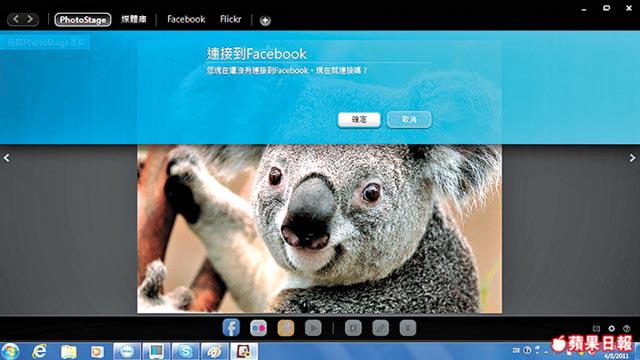Open the 媒體庫 media library tab
The width and height of the screenshot is (640, 360).
click(133, 19)
